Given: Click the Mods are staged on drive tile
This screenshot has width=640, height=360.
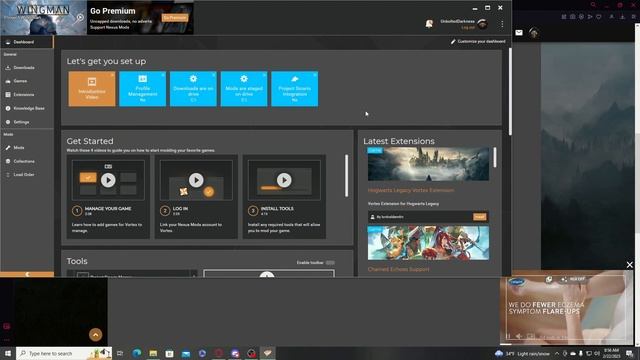Looking at the screenshot, I should coord(244,89).
